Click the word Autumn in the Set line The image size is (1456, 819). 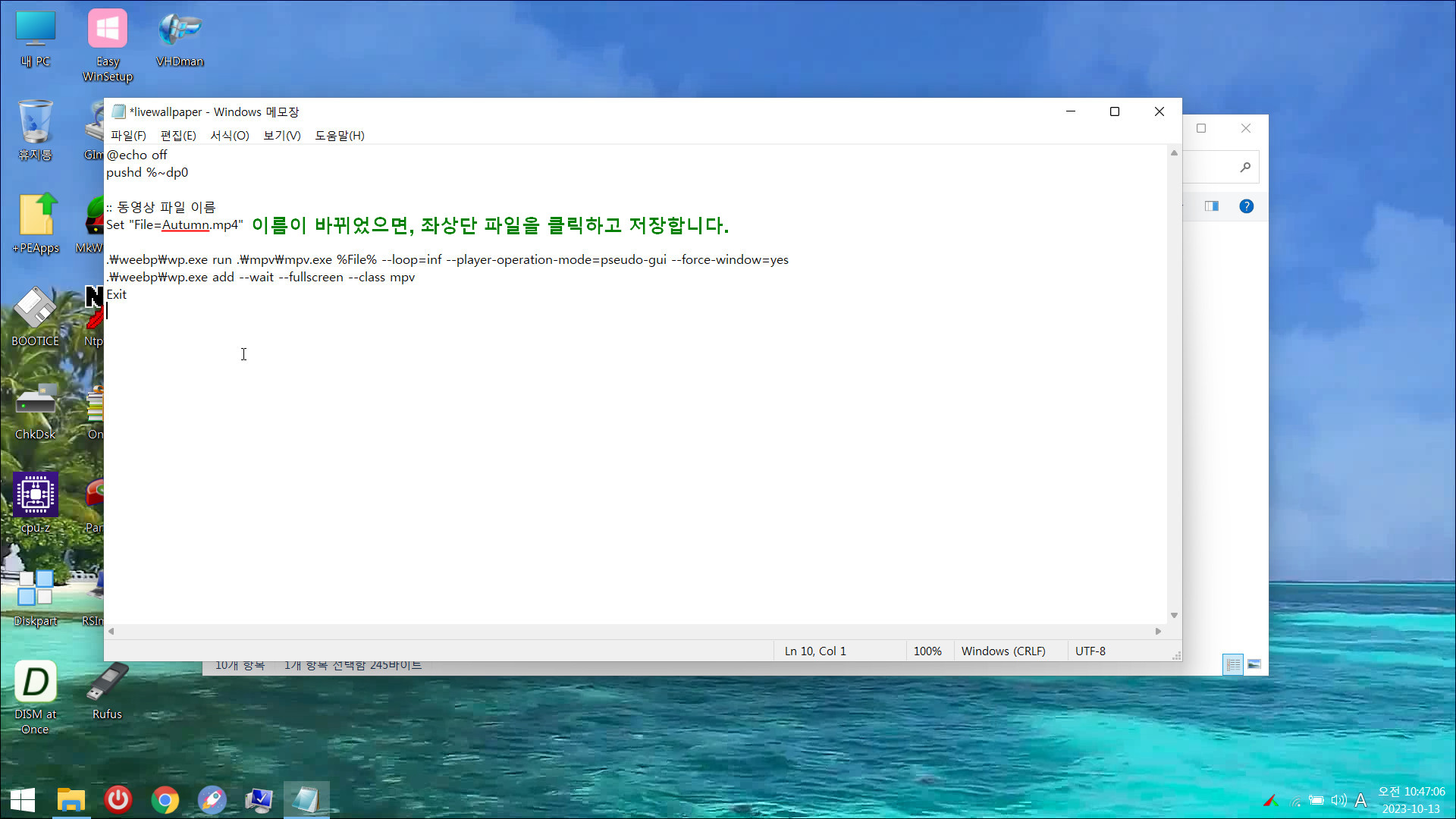click(x=186, y=224)
